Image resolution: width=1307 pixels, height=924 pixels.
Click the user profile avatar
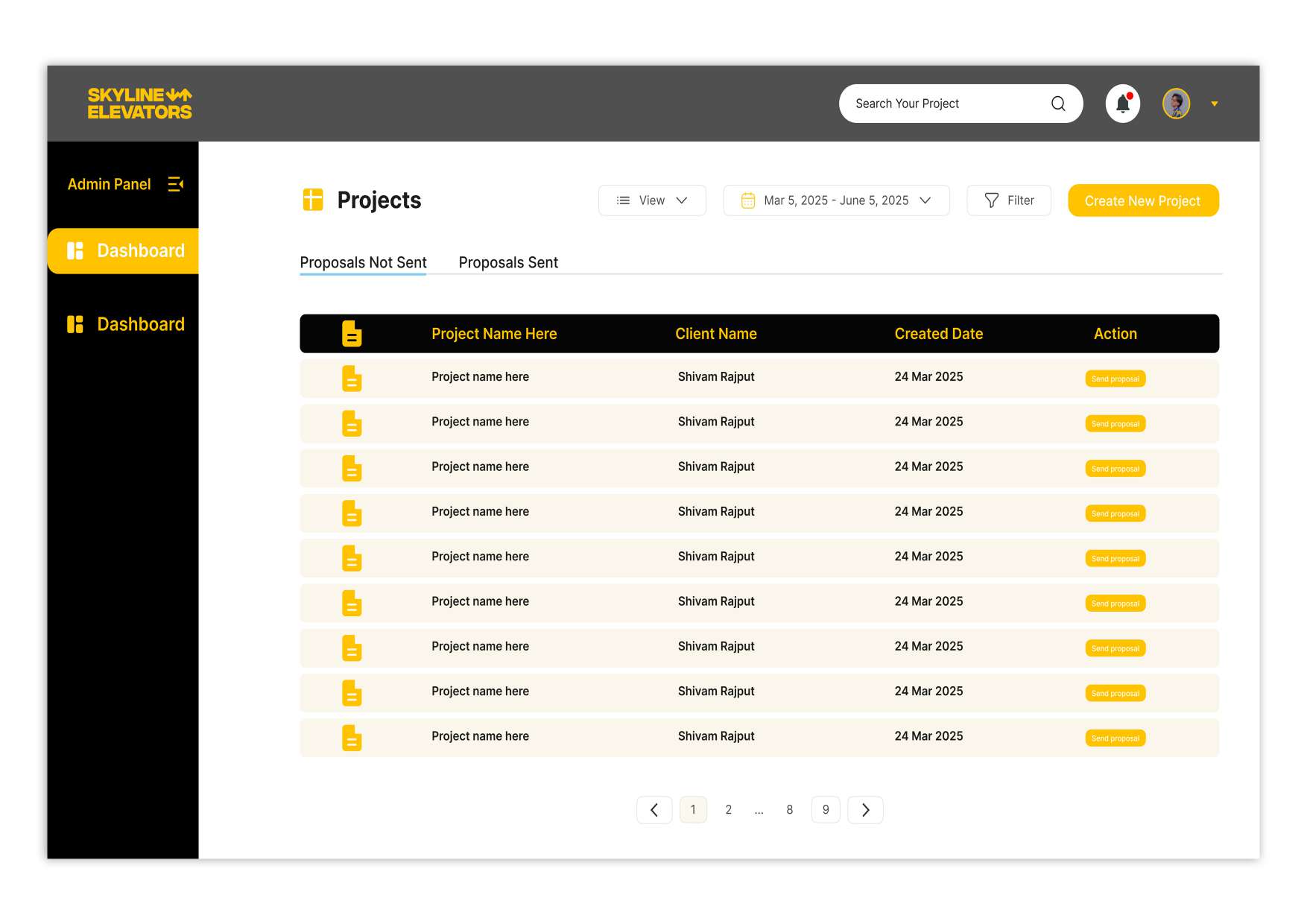coord(1176,104)
